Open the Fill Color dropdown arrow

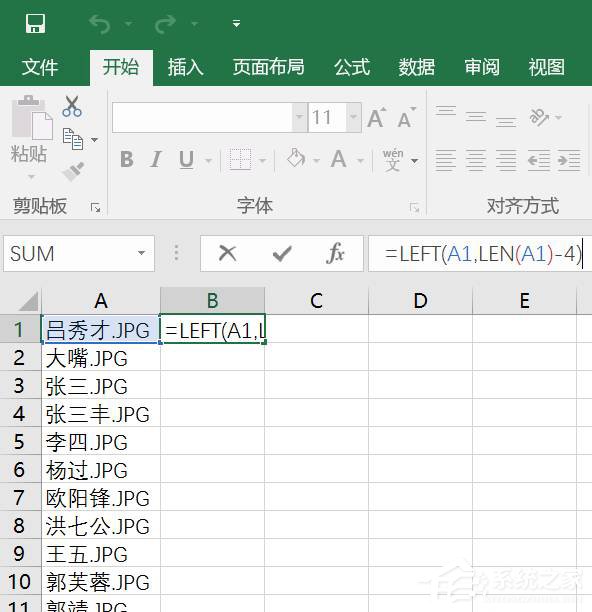pos(316,160)
